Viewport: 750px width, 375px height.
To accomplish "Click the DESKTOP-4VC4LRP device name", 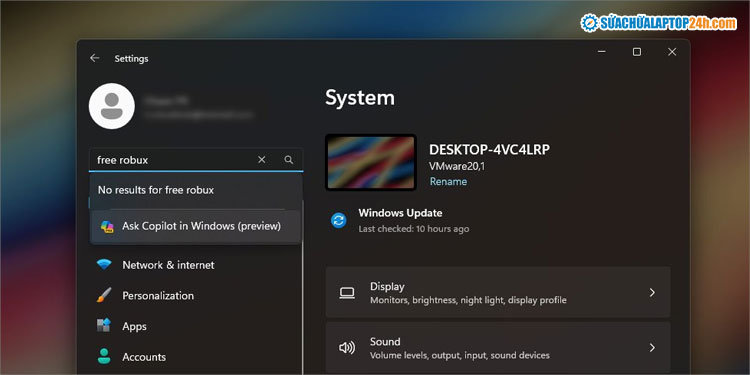I will 489,150.
